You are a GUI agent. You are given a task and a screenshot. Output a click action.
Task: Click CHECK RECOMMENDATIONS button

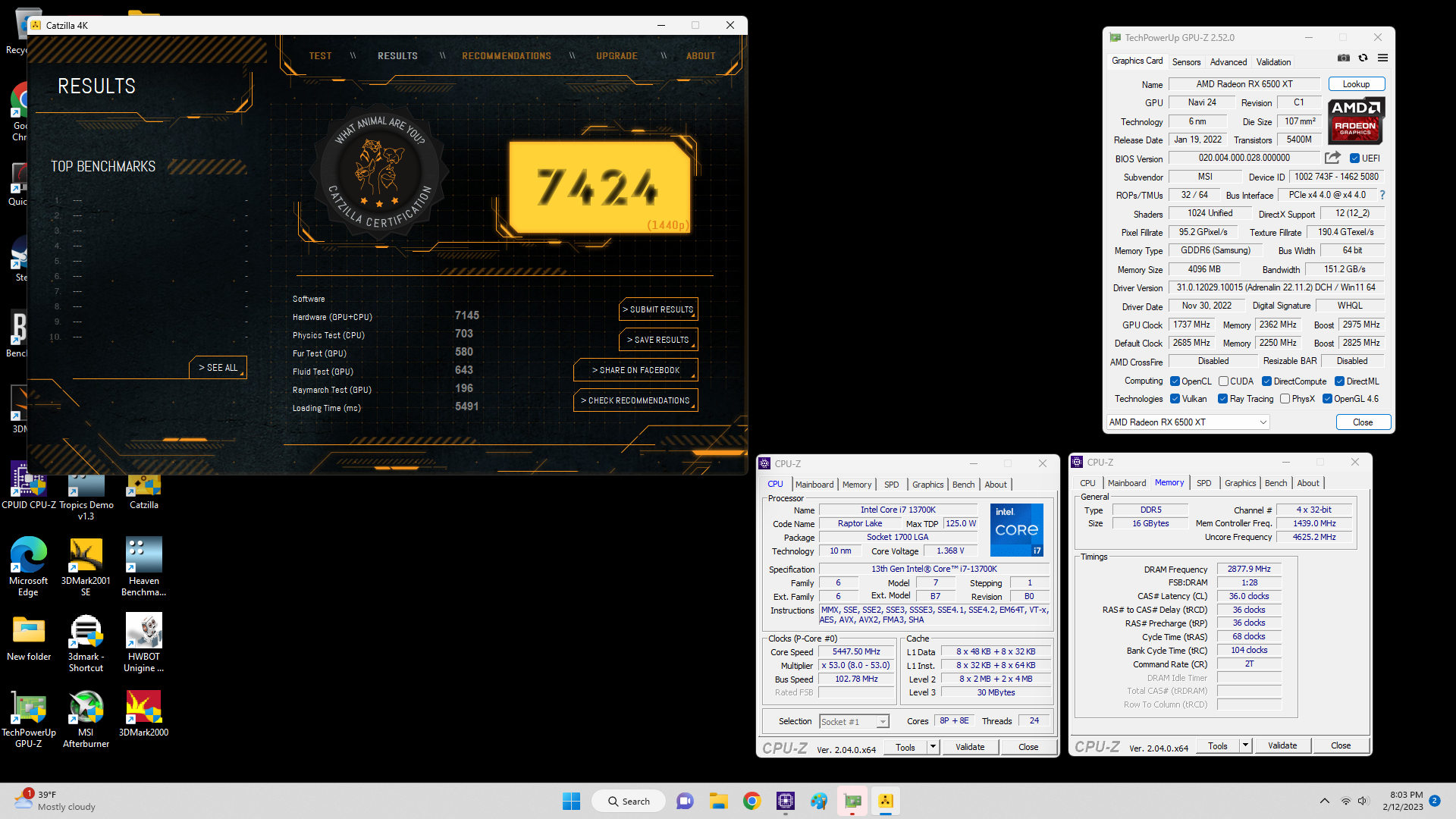(635, 400)
